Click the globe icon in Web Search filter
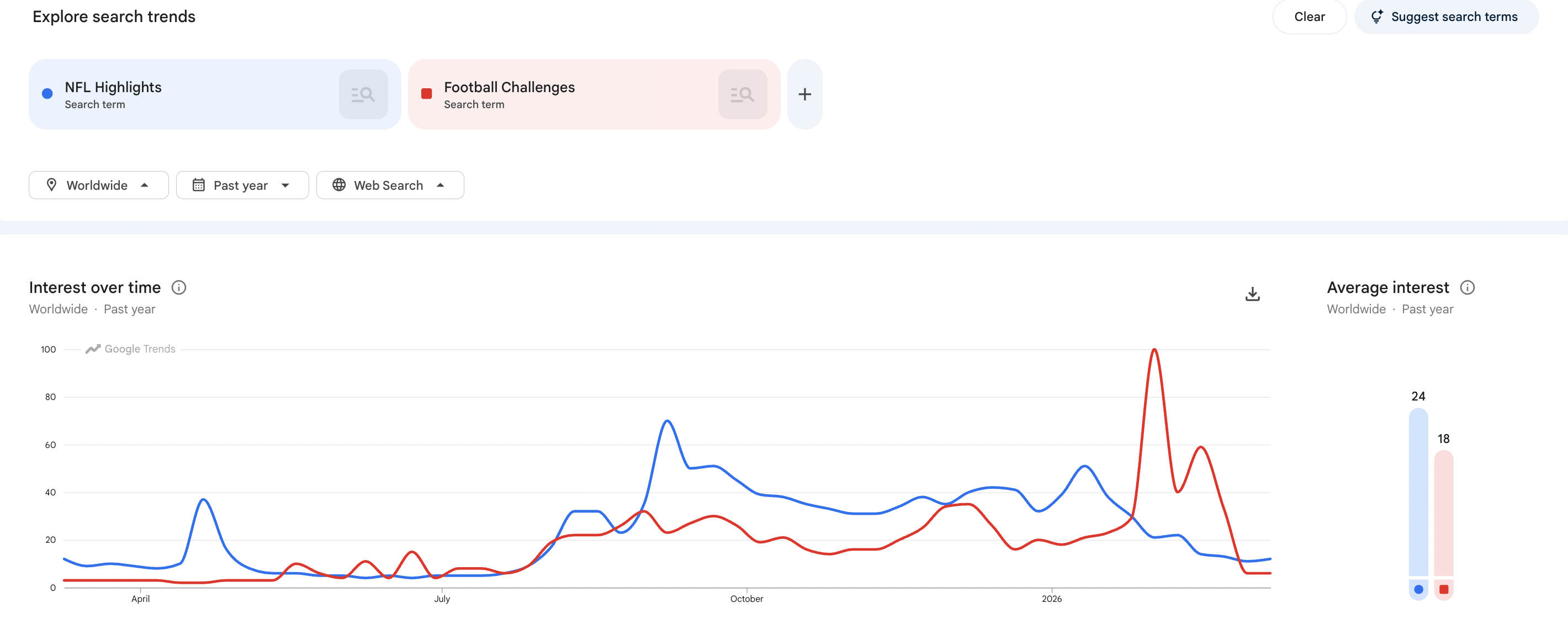Screen dimensions: 1568x619 (339, 185)
